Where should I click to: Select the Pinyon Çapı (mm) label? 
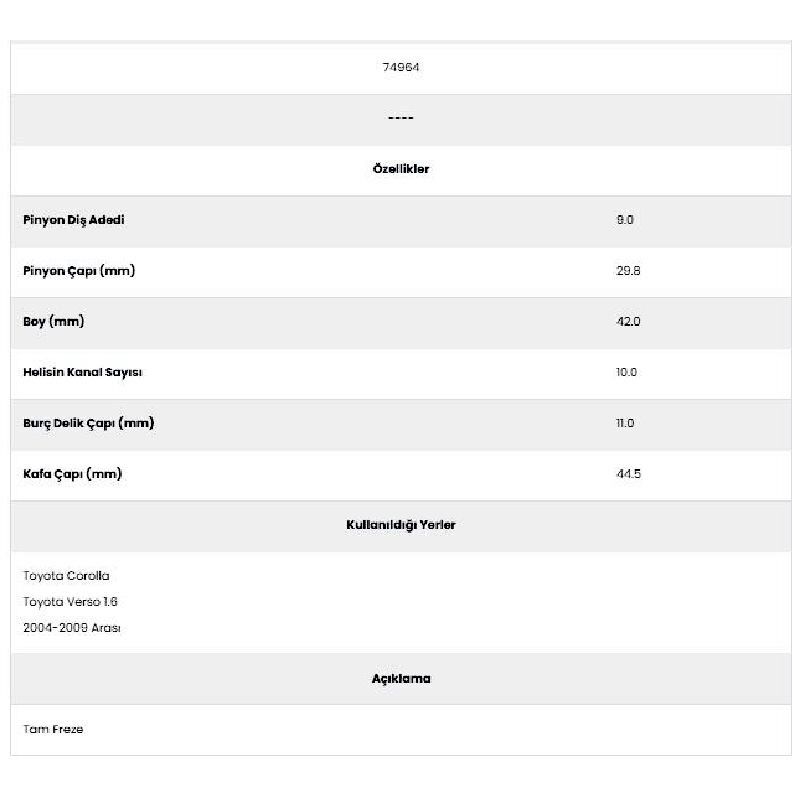79,271
